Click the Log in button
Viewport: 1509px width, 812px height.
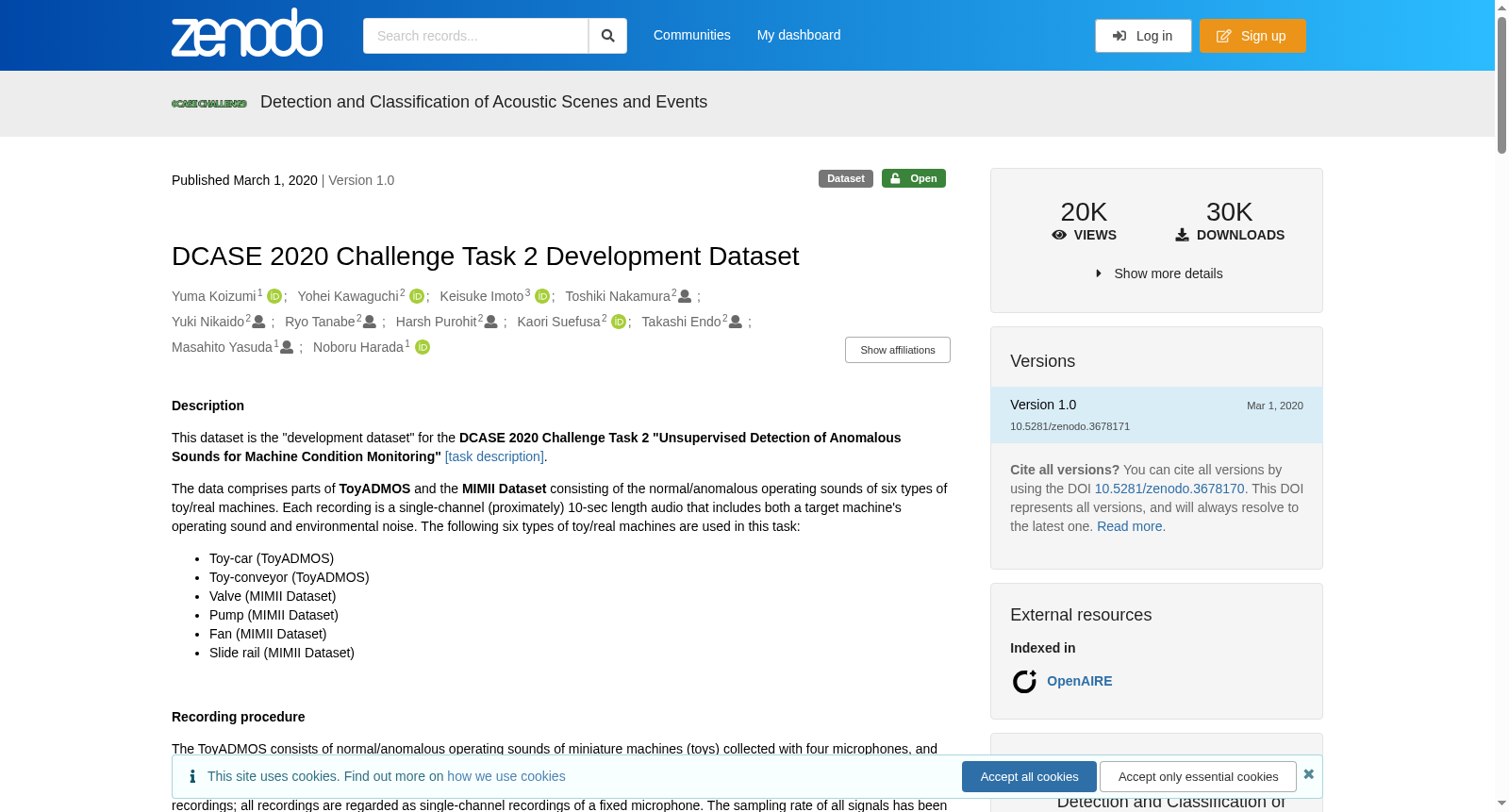[x=1143, y=36]
